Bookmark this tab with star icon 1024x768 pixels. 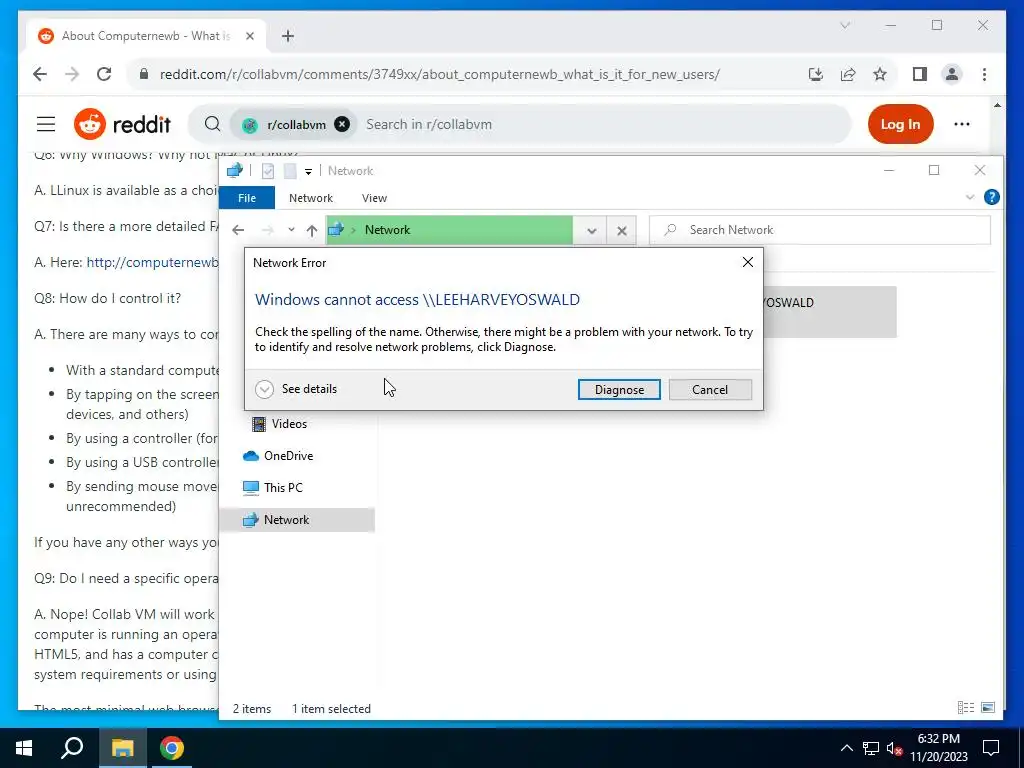(x=880, y=74)
